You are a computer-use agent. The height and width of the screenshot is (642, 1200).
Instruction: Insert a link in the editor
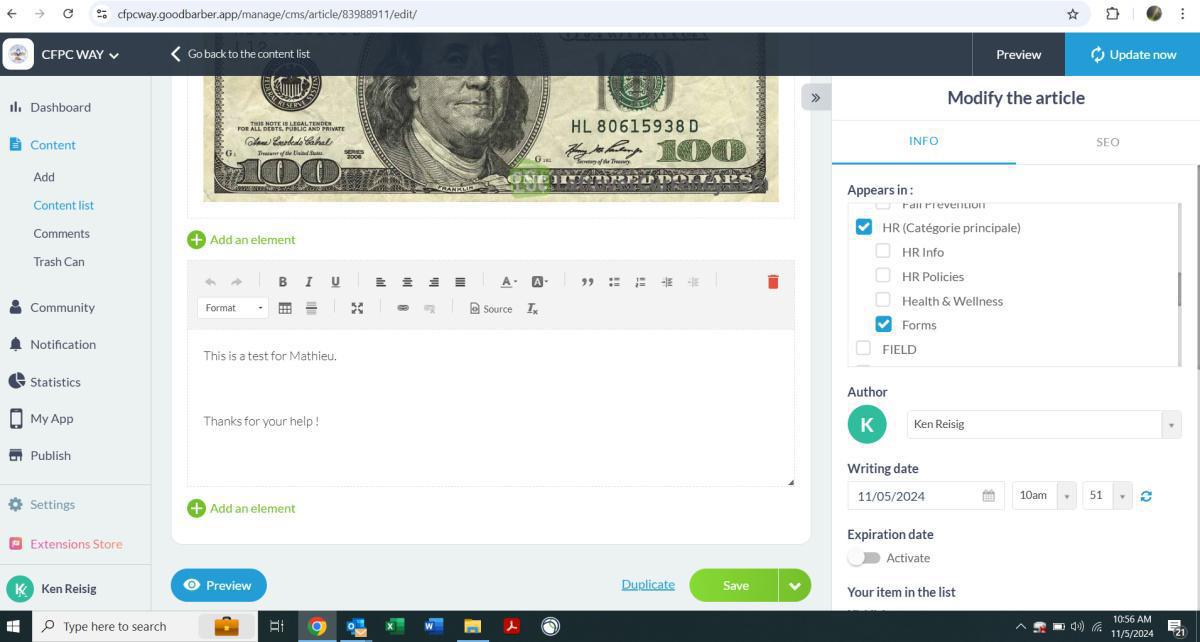click(403, 308)
